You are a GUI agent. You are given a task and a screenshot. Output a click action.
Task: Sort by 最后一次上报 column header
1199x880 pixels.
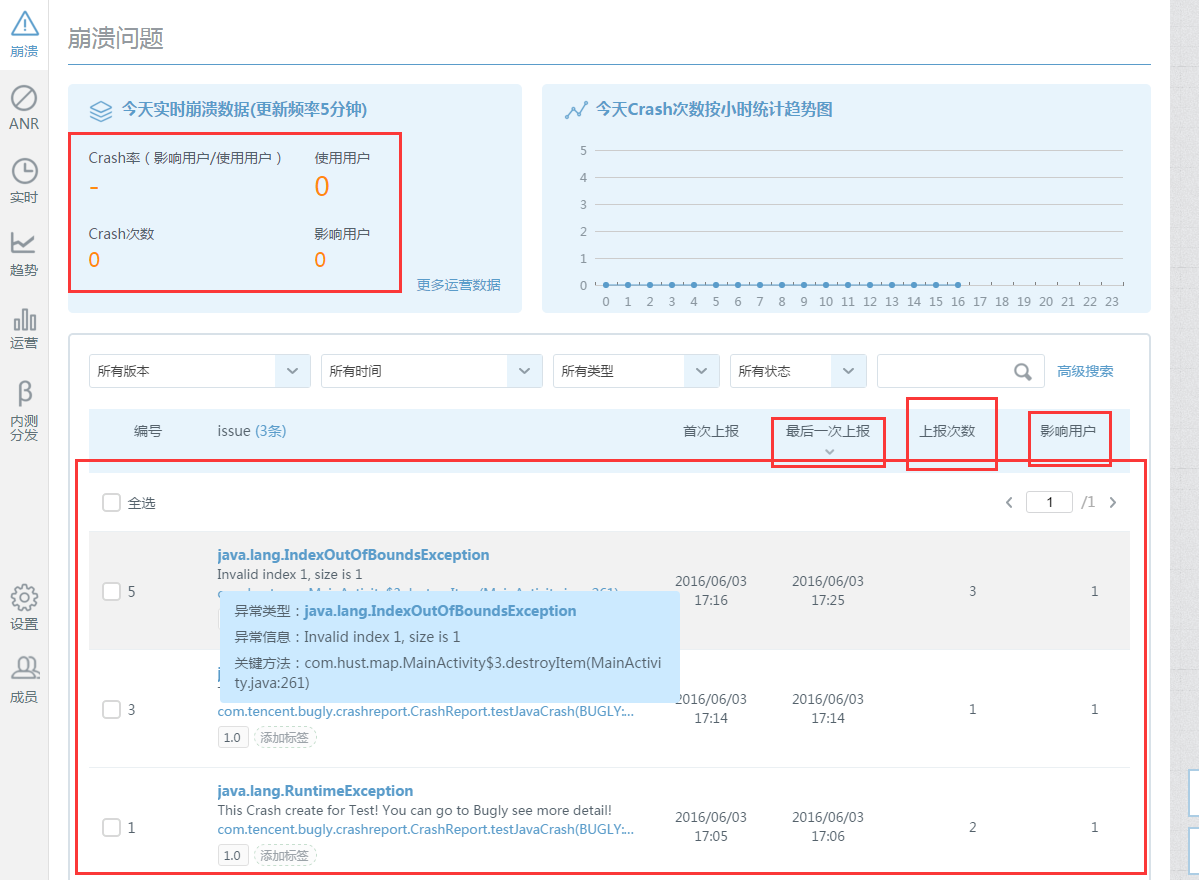coord(827,432)
